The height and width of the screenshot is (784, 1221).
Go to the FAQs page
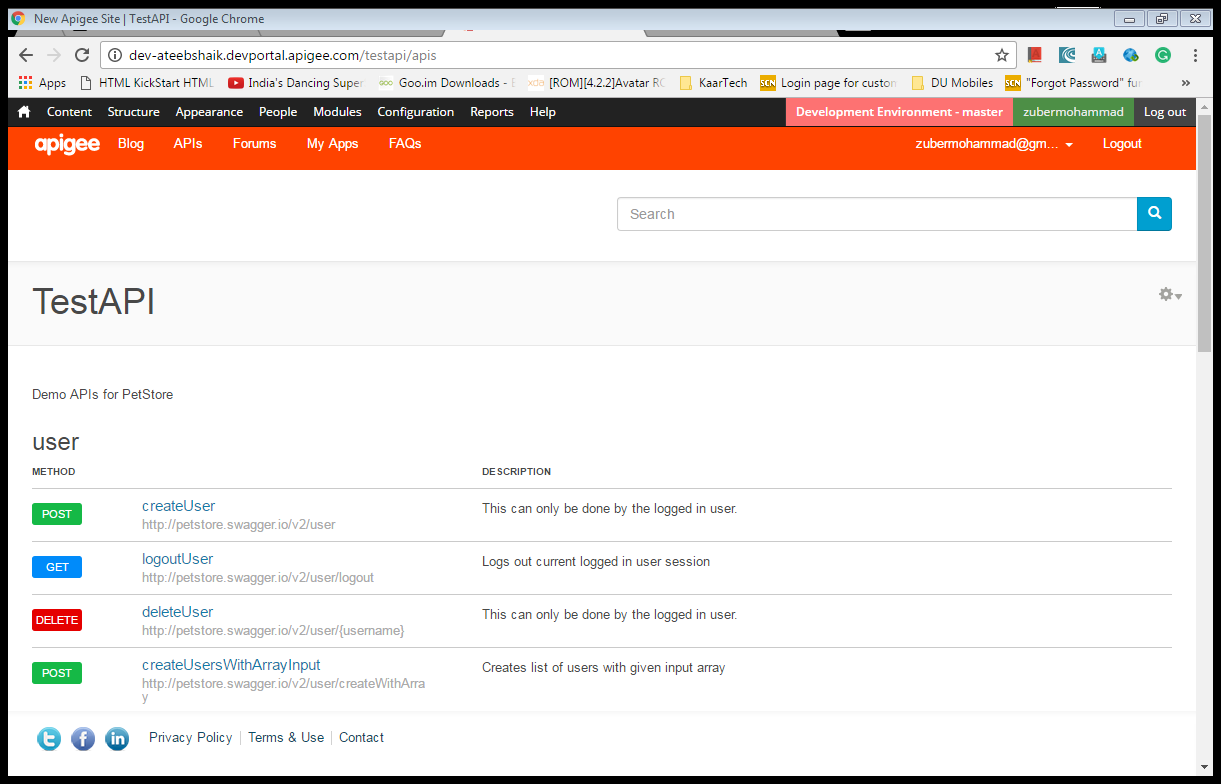point(405,144)
